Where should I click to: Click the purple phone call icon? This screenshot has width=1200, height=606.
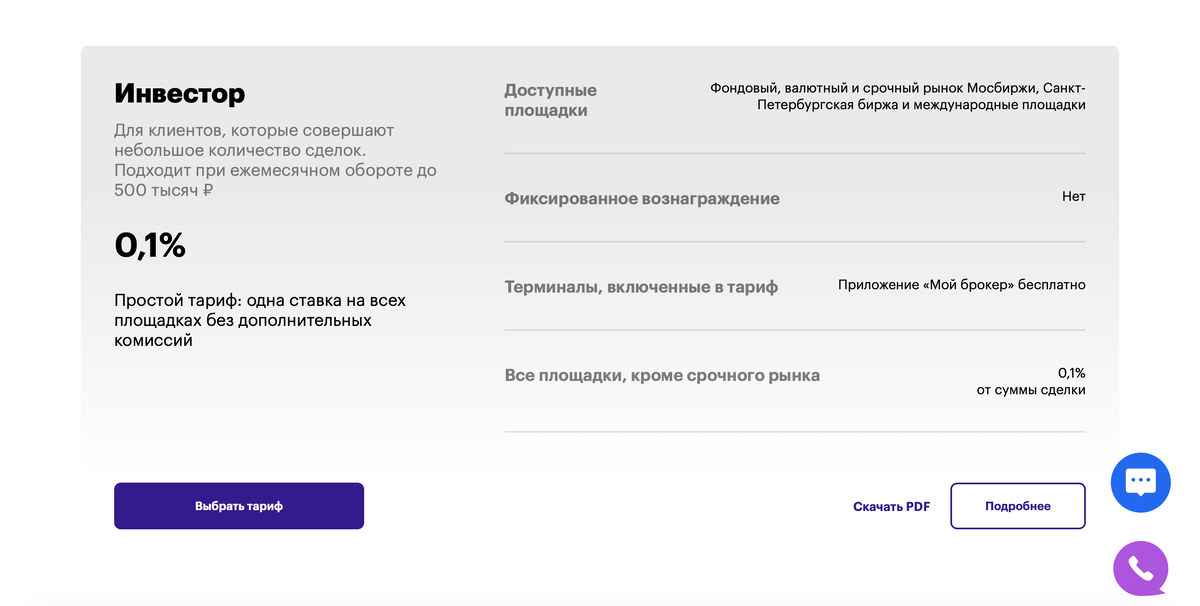click(x=1140, y=569)
